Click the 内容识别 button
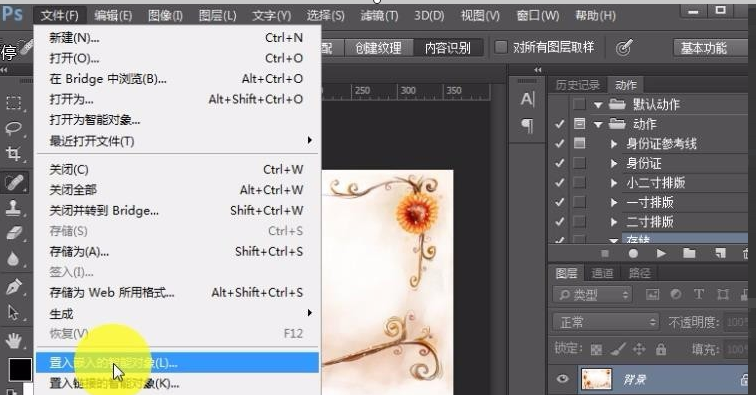 447,48
